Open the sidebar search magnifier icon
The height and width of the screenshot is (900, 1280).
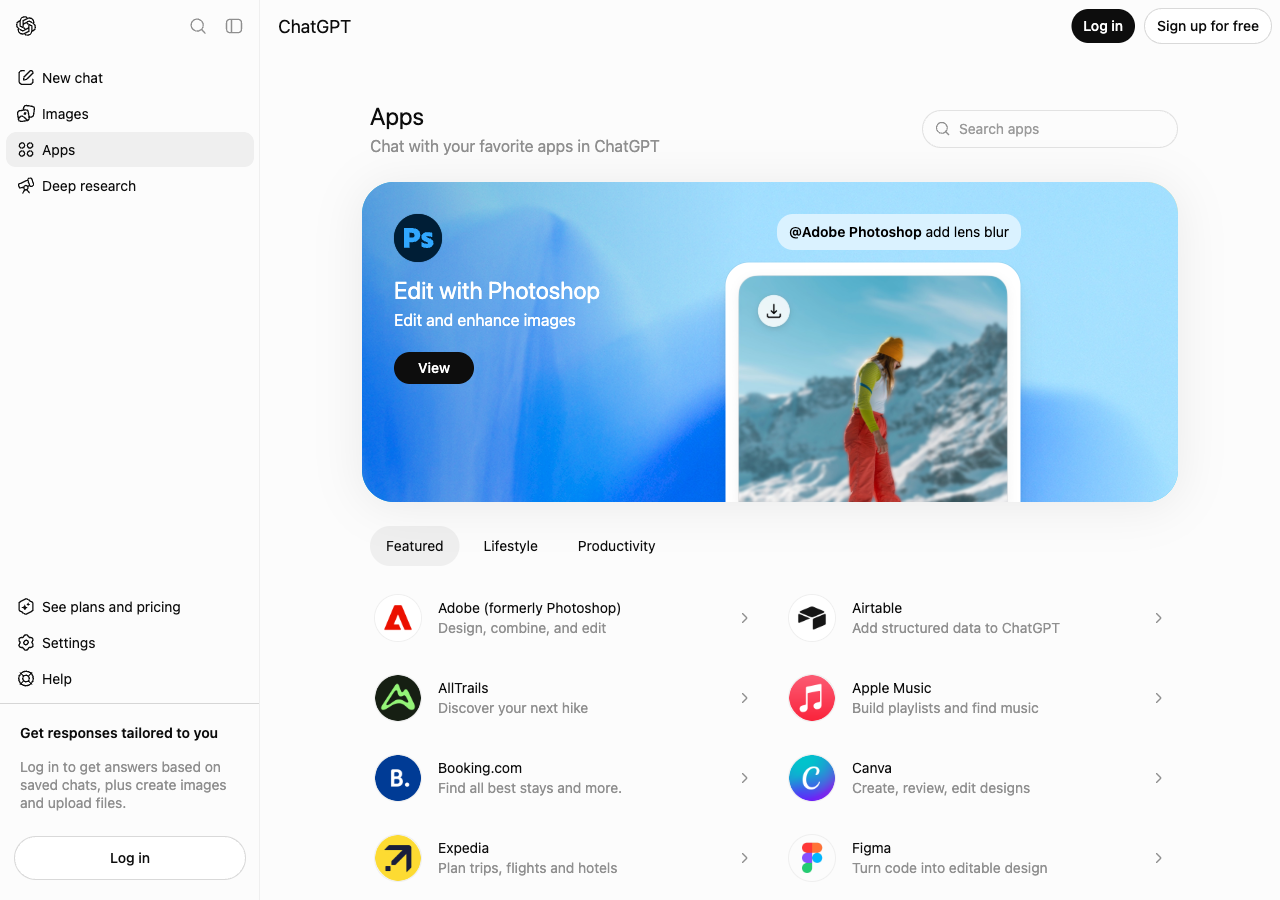(198, 26)
